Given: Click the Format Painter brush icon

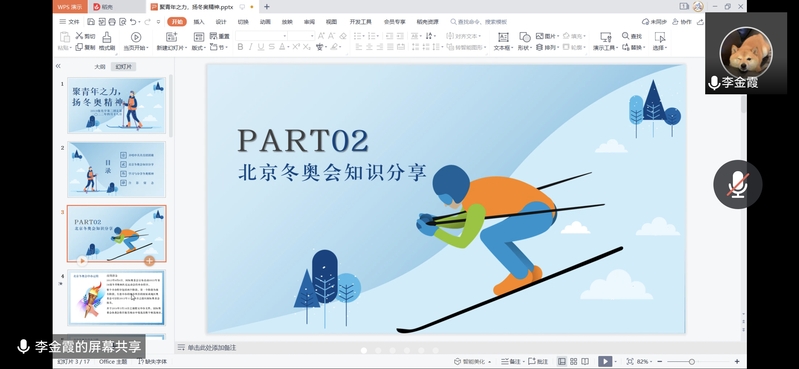Looking at the screenshot, I should tap(106, 37).
